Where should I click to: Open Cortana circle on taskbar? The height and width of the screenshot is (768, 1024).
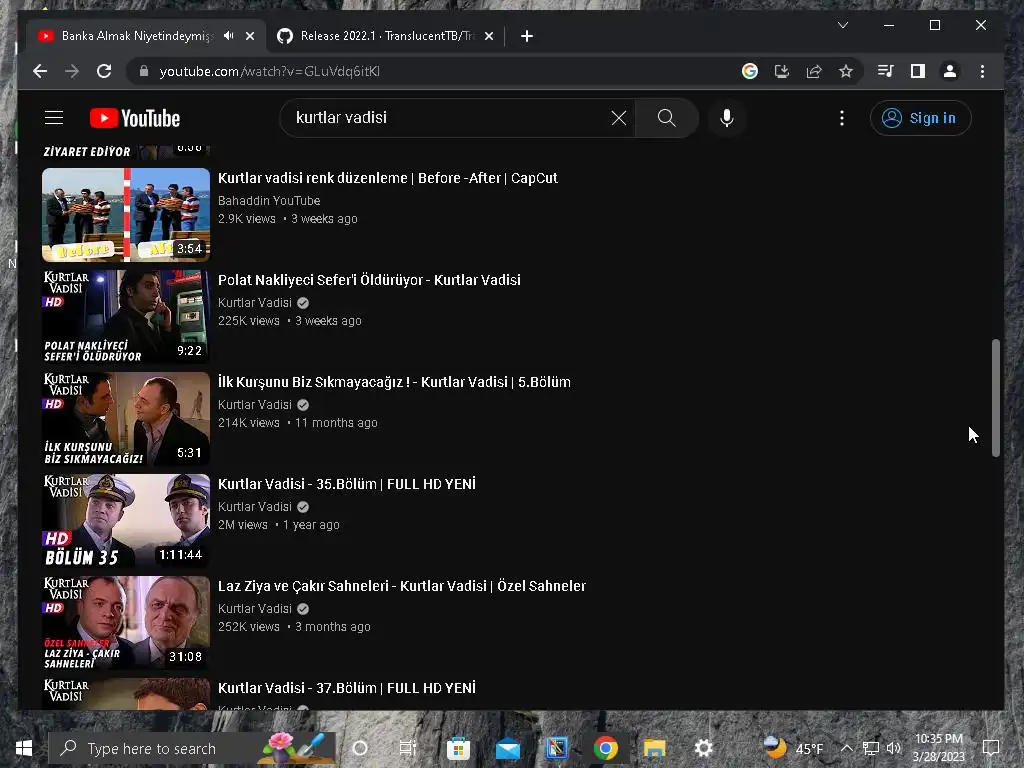tap(360, 748)
